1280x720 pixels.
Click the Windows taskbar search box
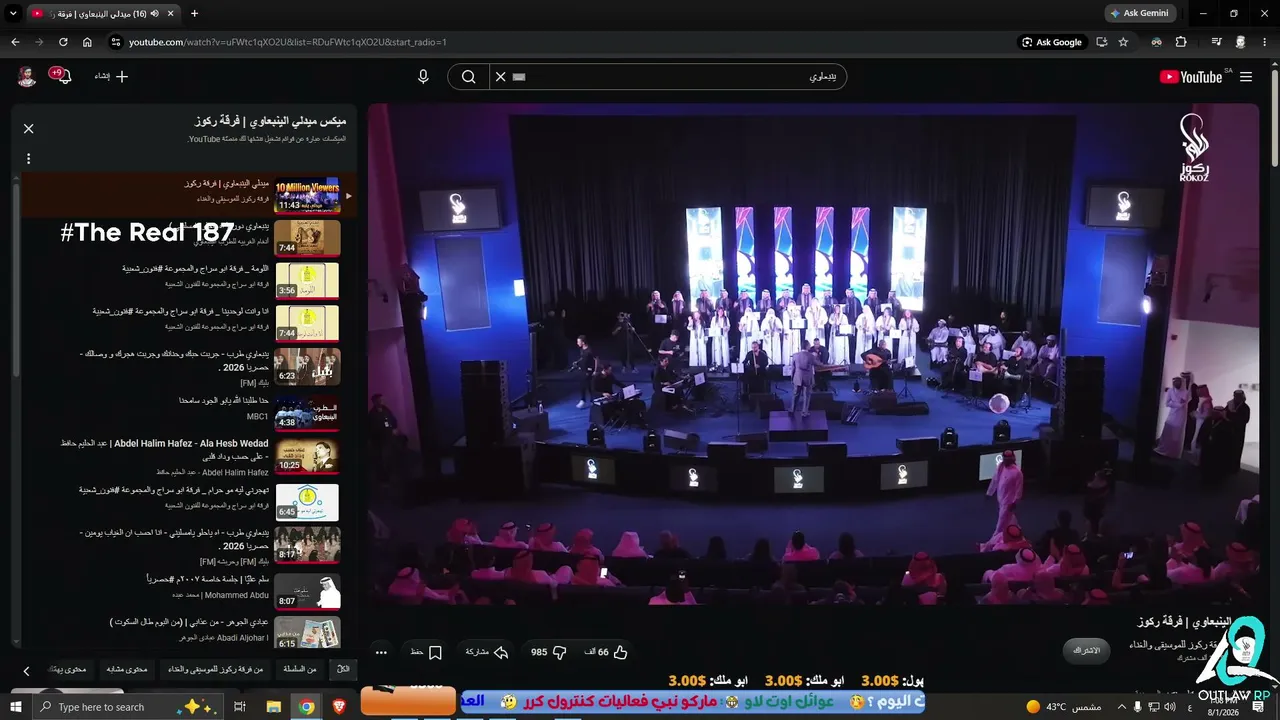(129, 707)
